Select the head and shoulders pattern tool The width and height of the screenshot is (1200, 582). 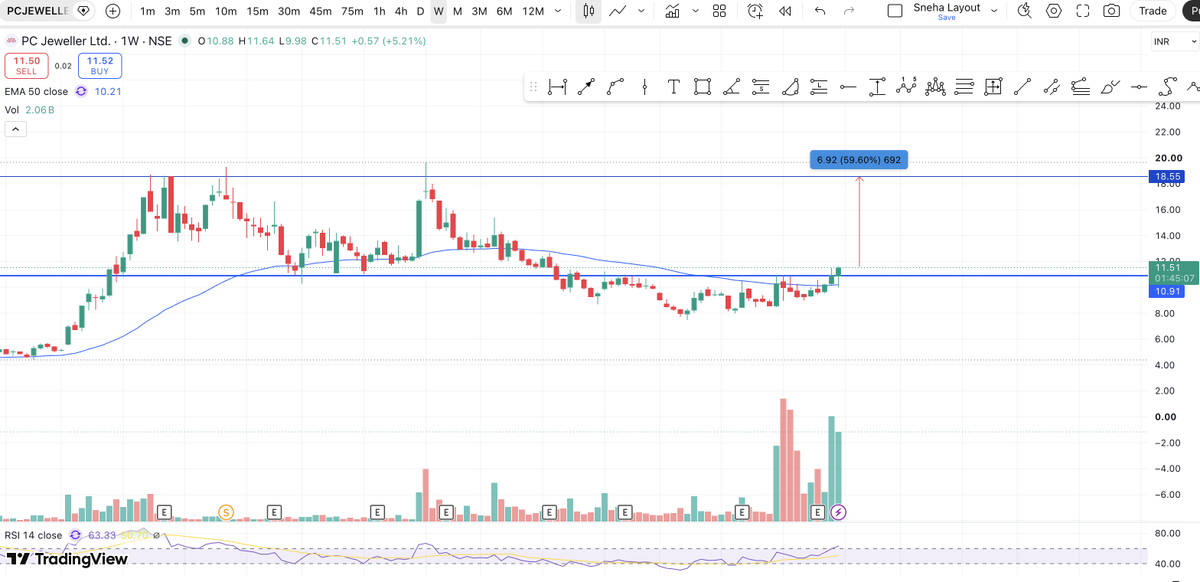tap(935, 87)
